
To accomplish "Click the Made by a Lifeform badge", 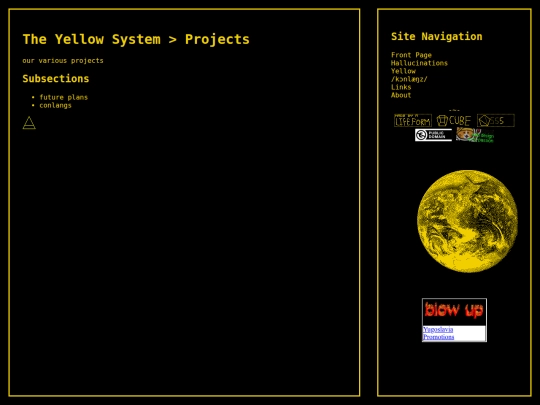I will 413,120.
